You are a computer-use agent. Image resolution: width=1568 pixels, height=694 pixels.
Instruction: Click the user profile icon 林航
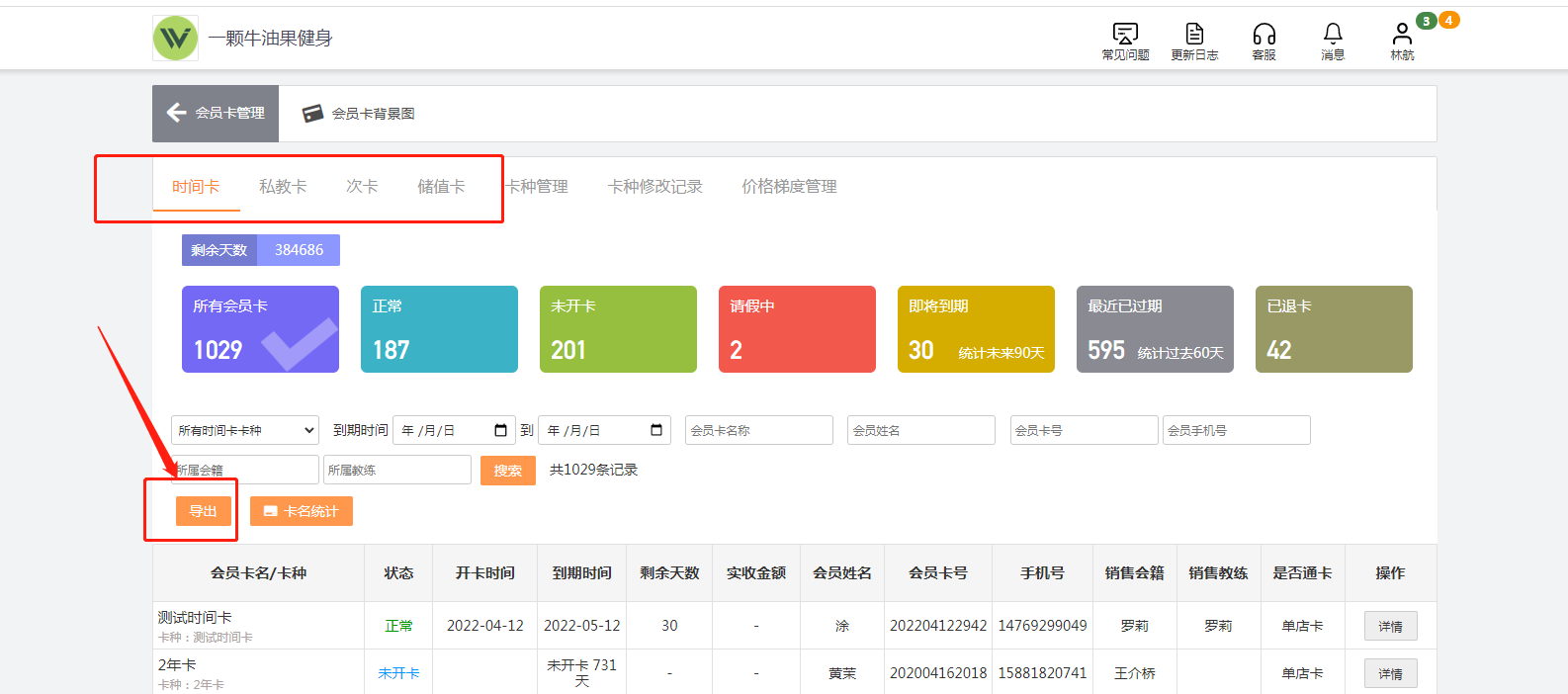point(1402,36)
